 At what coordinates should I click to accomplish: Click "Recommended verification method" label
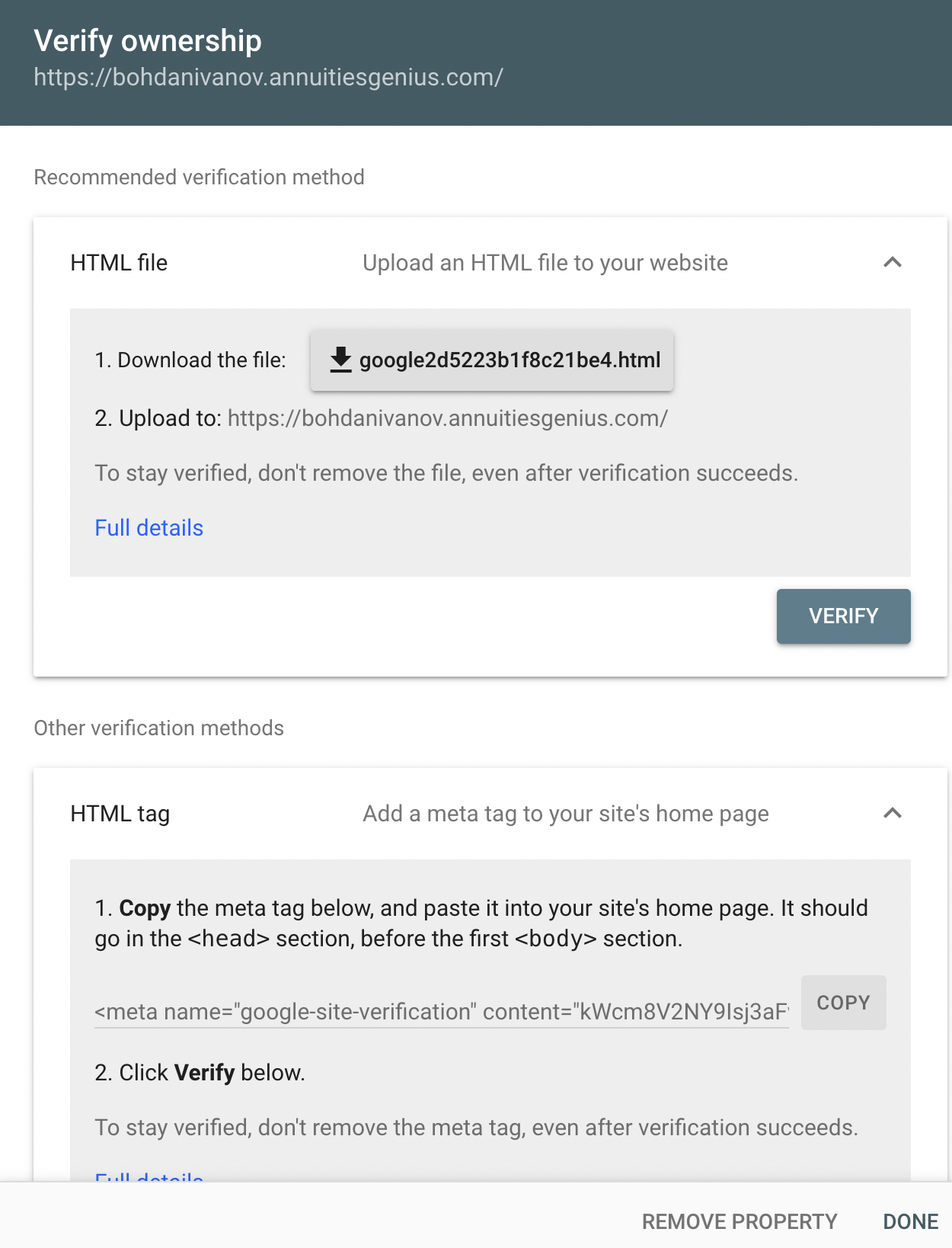(199, 177)
